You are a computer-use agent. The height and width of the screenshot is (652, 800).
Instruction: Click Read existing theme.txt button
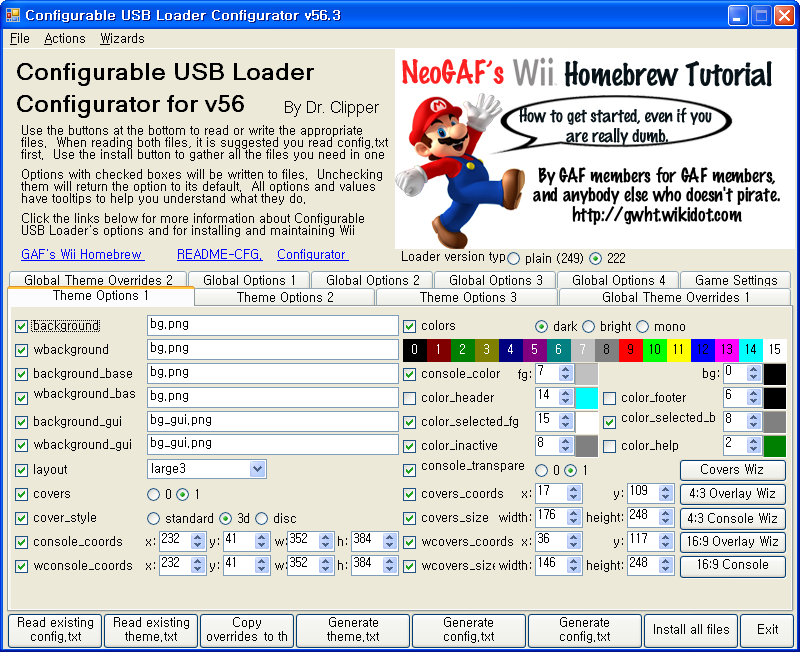coord(151,631)
